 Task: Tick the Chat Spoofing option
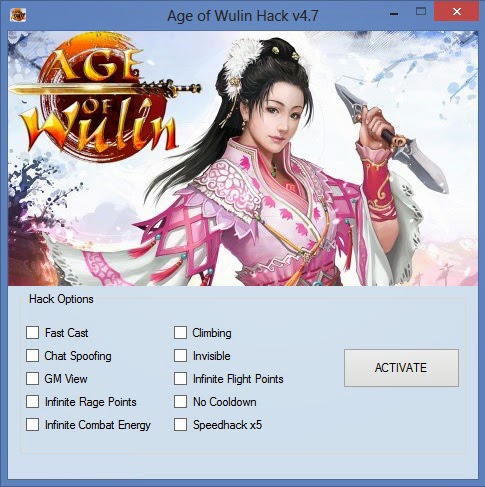[x=32, y=355]
